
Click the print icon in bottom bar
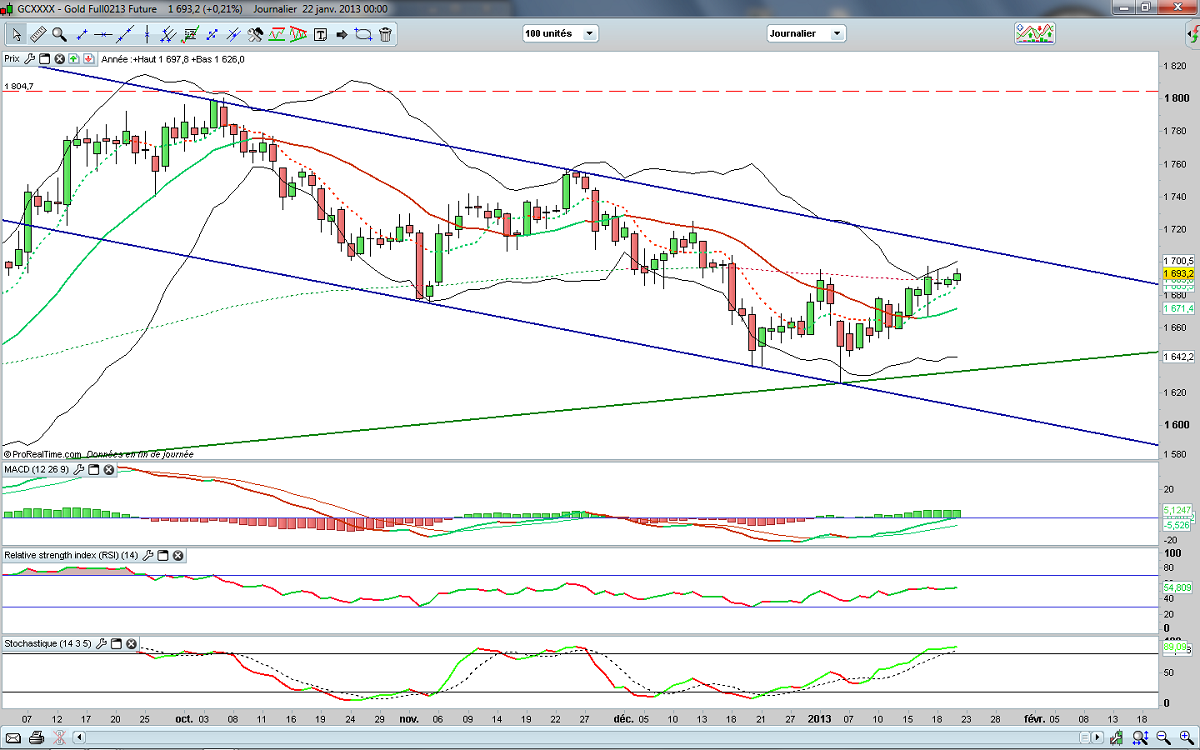click(35, 739)
